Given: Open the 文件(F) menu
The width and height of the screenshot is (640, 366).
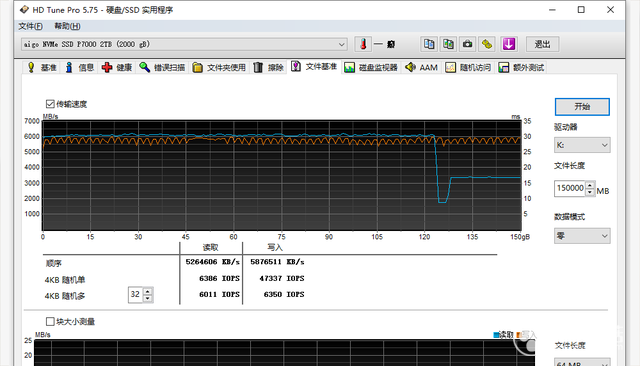Looking at the screenshot, I should pos(31,26).
